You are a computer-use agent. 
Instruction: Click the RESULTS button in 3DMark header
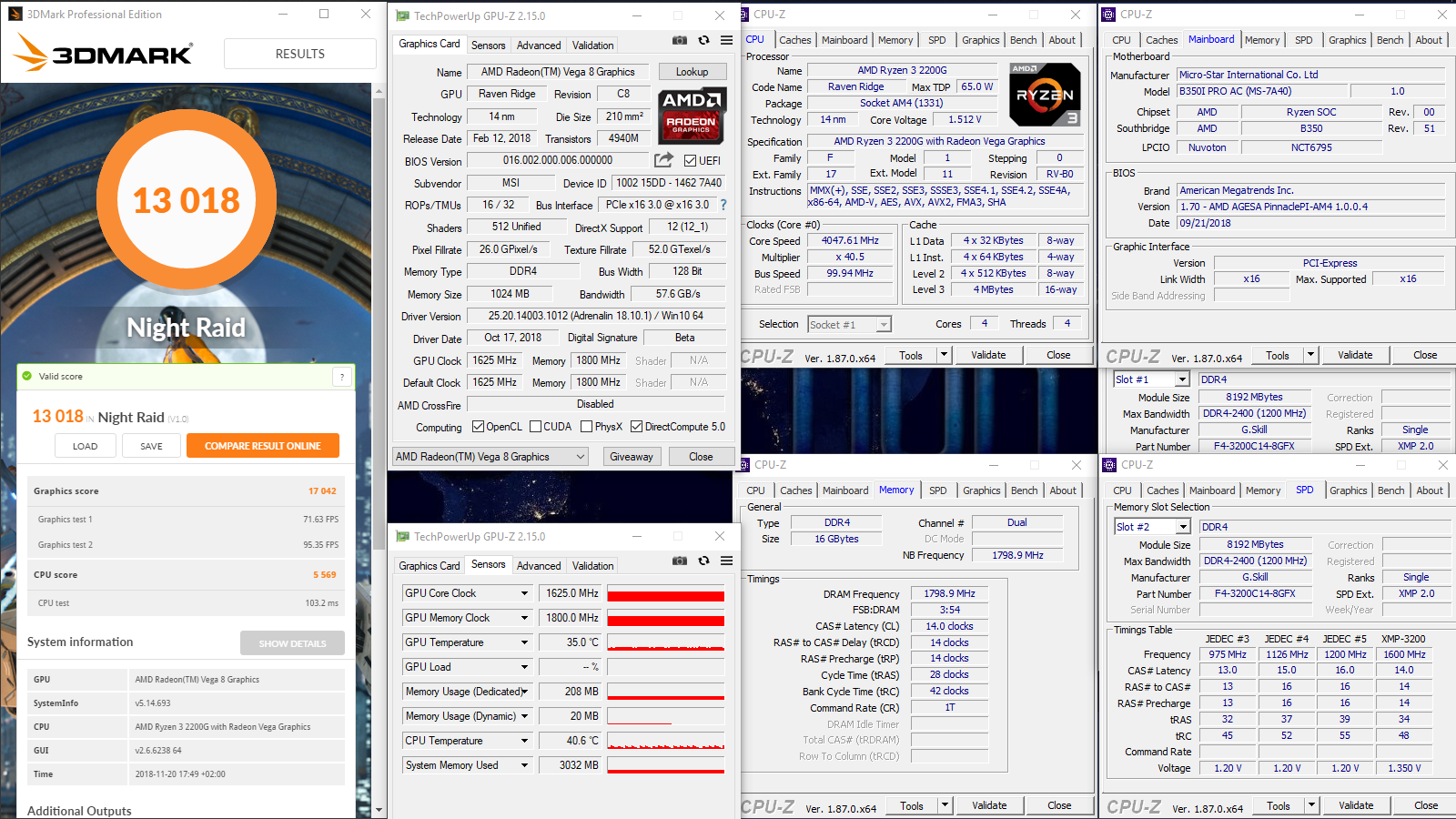coord(300,54)
